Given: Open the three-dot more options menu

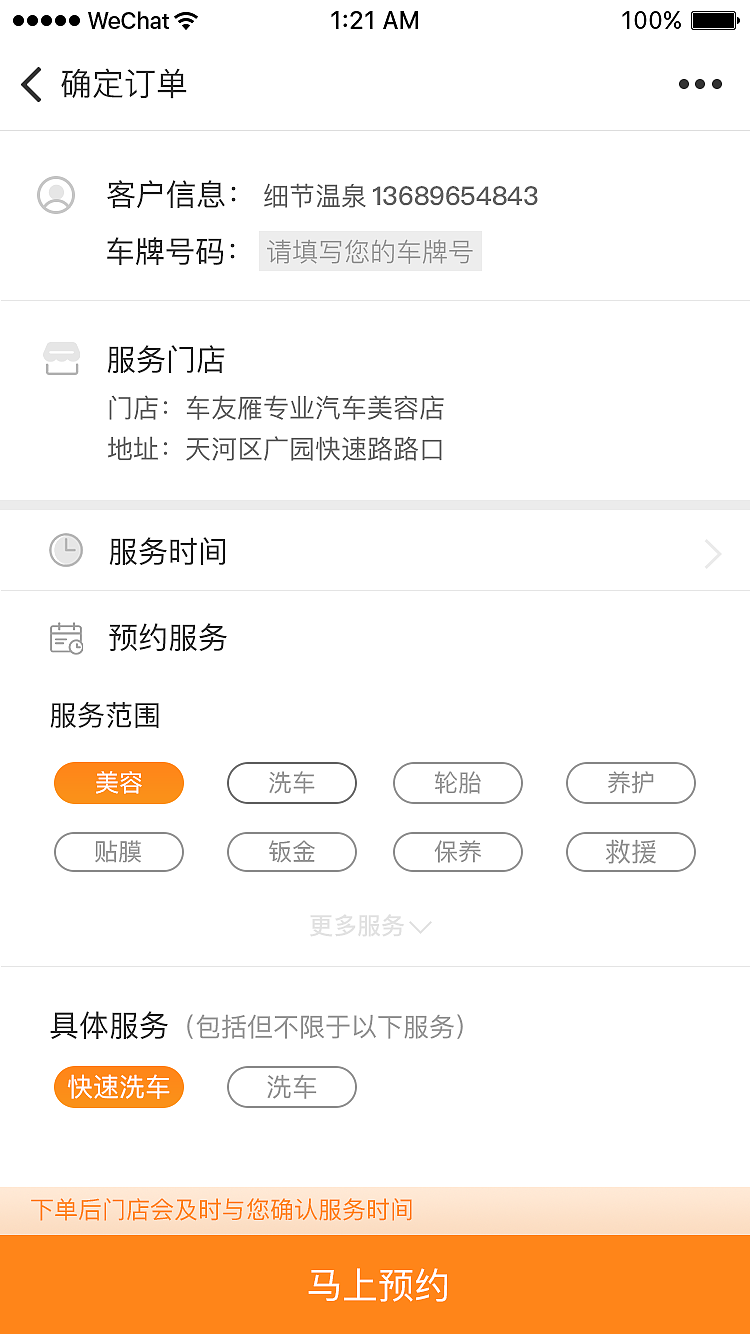Looking at the screenshot, I should tap(700, 84).
